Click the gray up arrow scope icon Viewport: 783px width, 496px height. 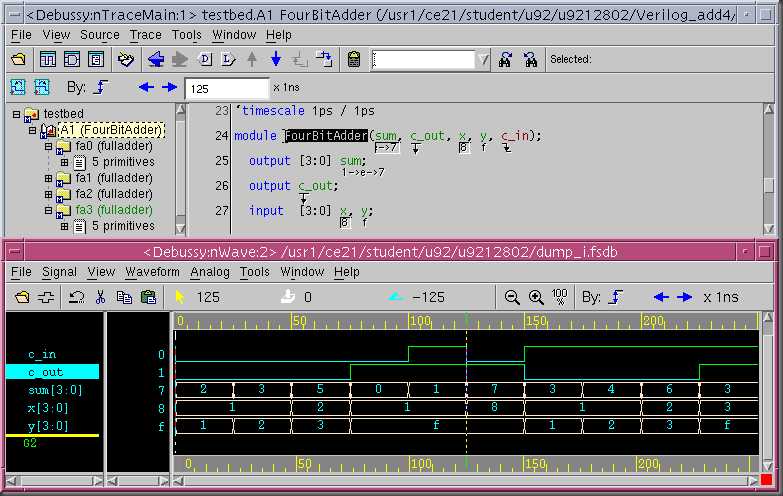point(252,59)
